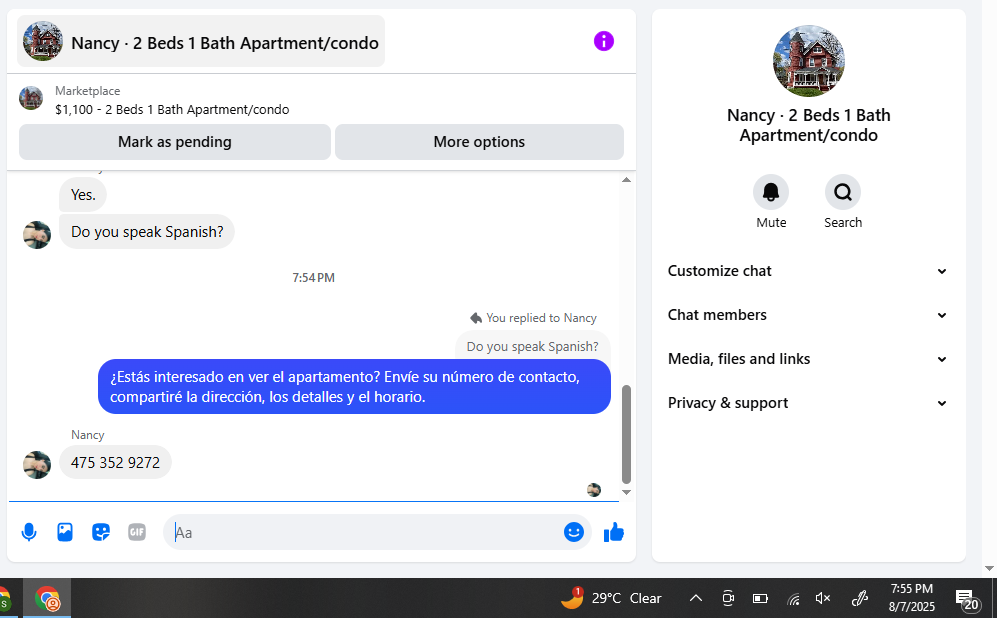Open weather widget showing 29°C Clear

(611, 598)
